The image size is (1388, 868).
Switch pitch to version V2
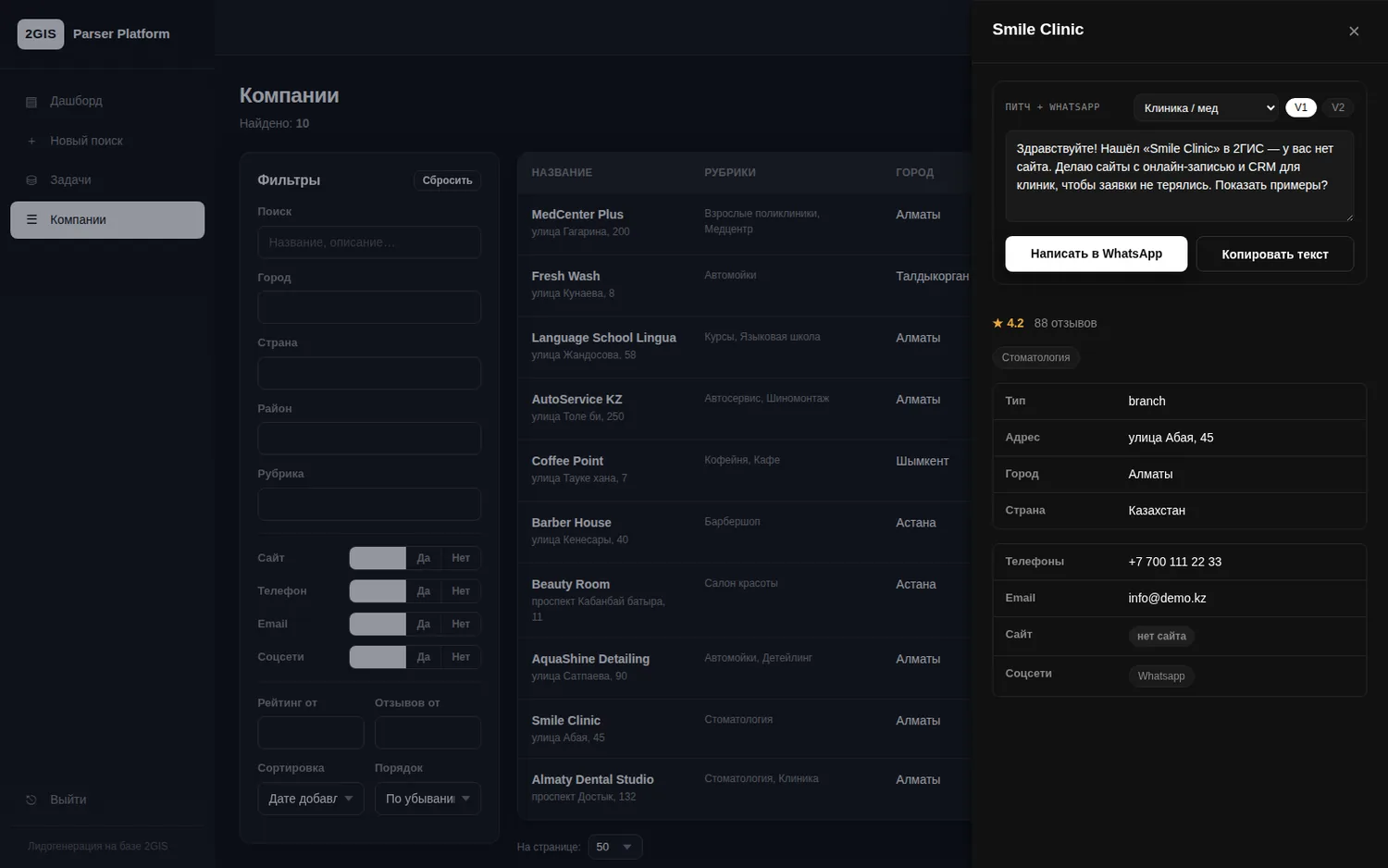pyautogui.click(x=1338, y=107)
